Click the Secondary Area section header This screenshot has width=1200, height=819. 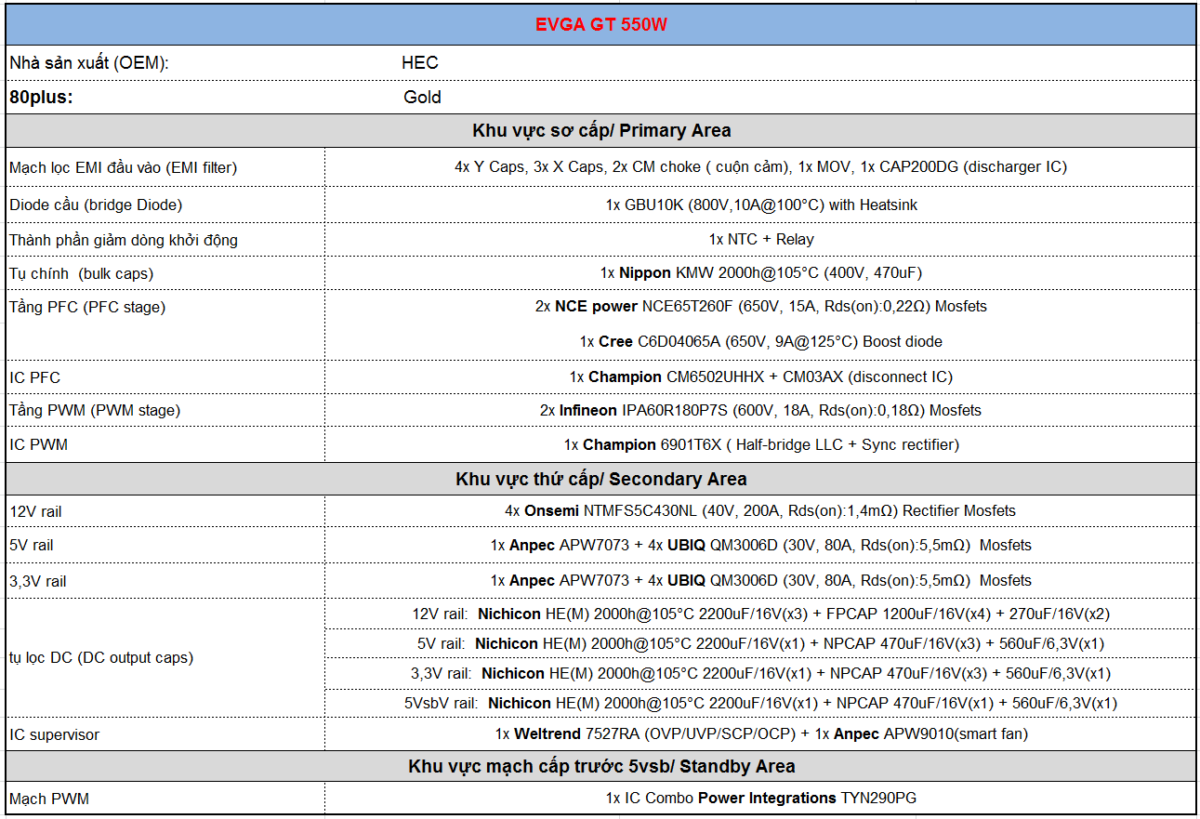(600, 479)
